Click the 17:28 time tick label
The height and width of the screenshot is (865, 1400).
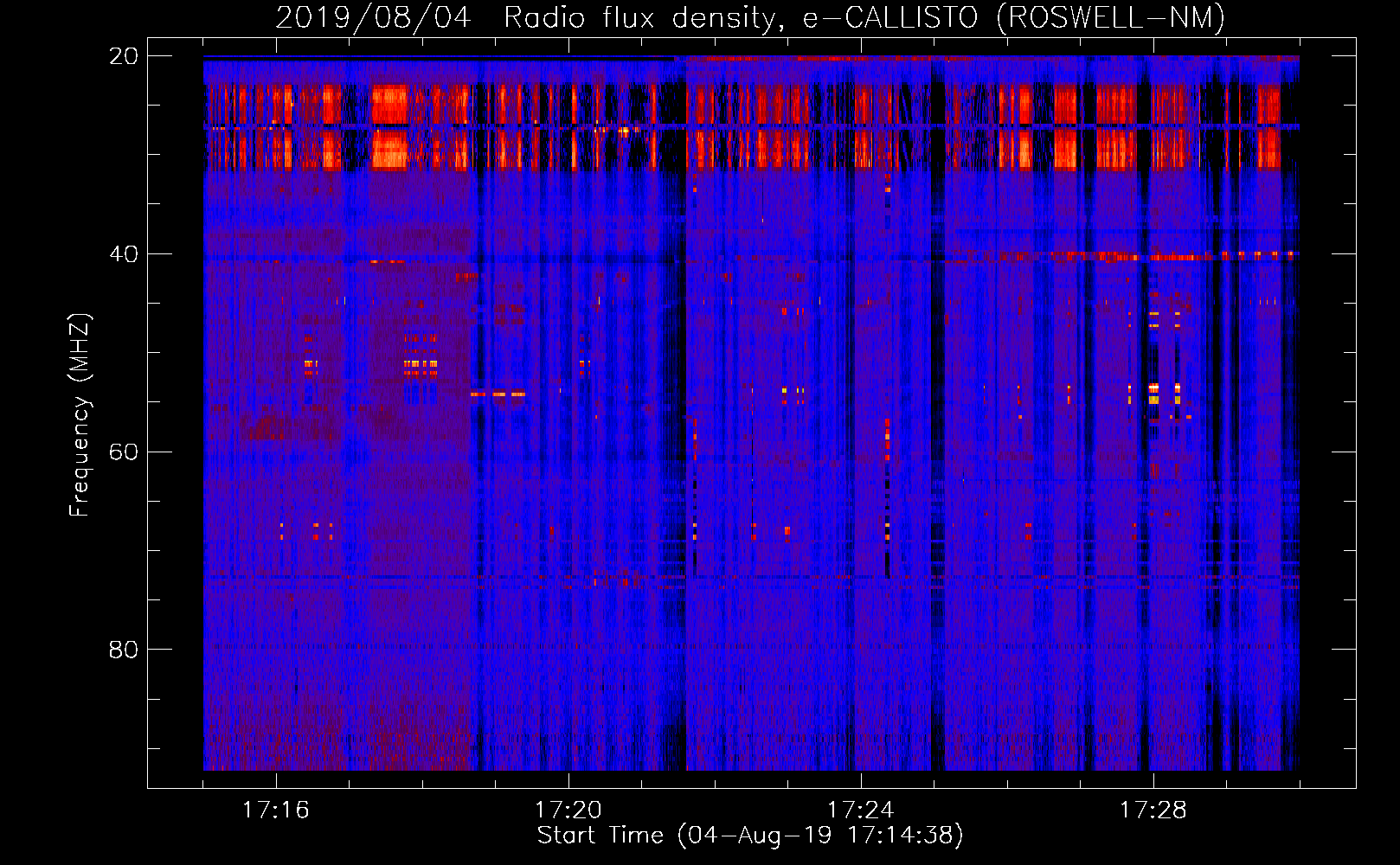point(1153,811)
